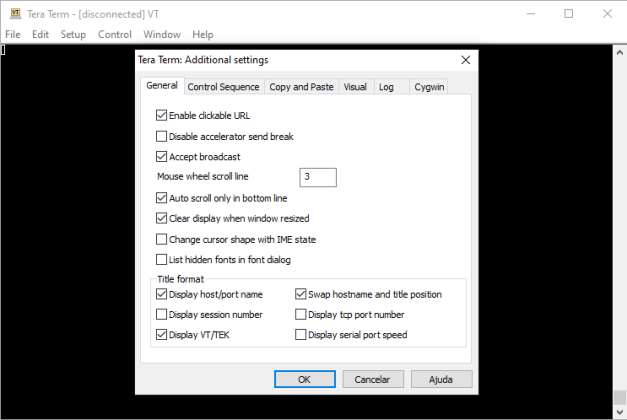Open the Copy and Paste tab
This screenshot has width=627, height=420.
[301, 87]
